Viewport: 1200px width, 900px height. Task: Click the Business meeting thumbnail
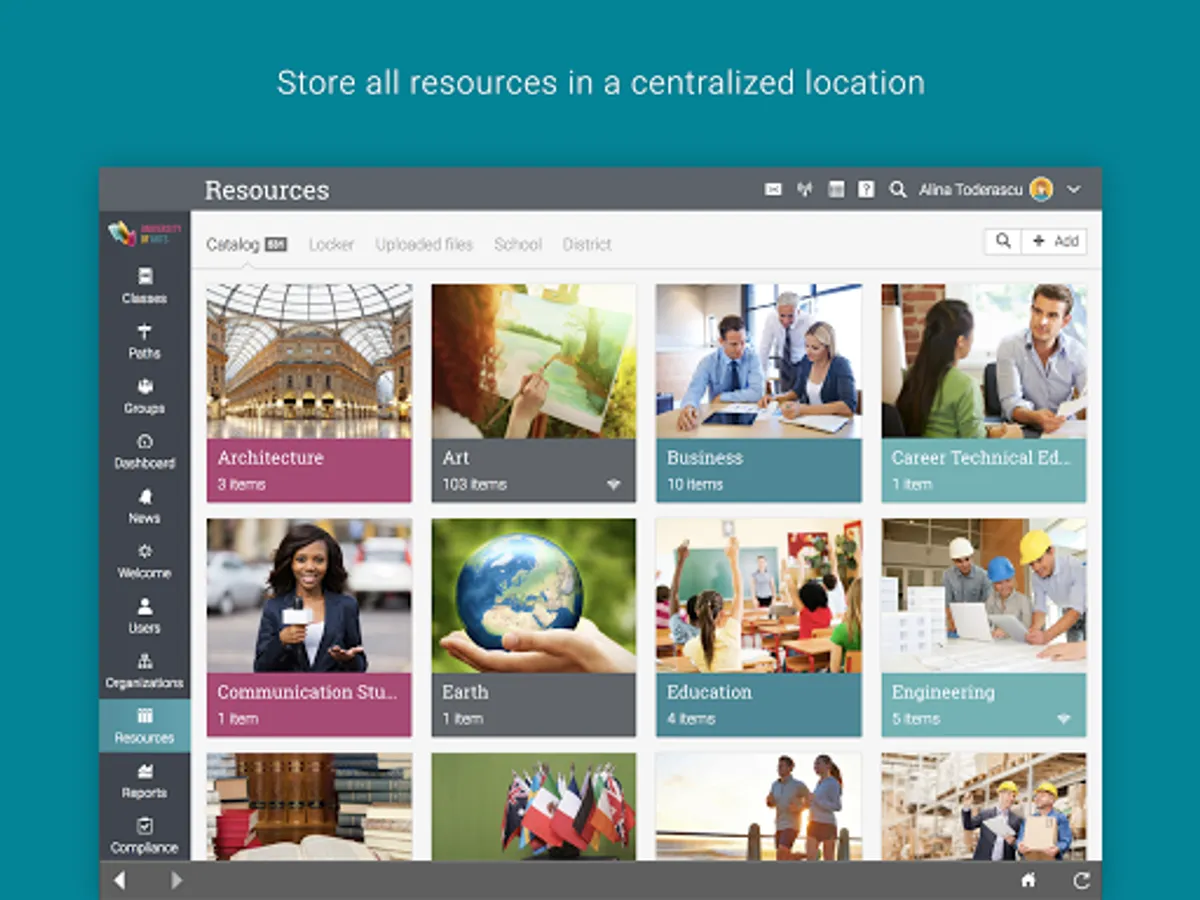pyautogui.click(x=758, y=361)
